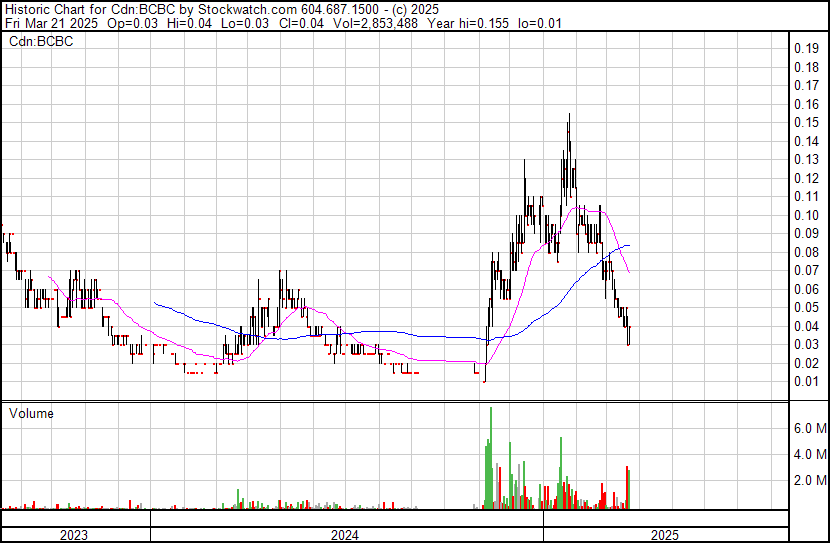Viewport: 830px width, 543px height.
Task: Click the 2.0 M volume axis label
Action: [810, 480]
